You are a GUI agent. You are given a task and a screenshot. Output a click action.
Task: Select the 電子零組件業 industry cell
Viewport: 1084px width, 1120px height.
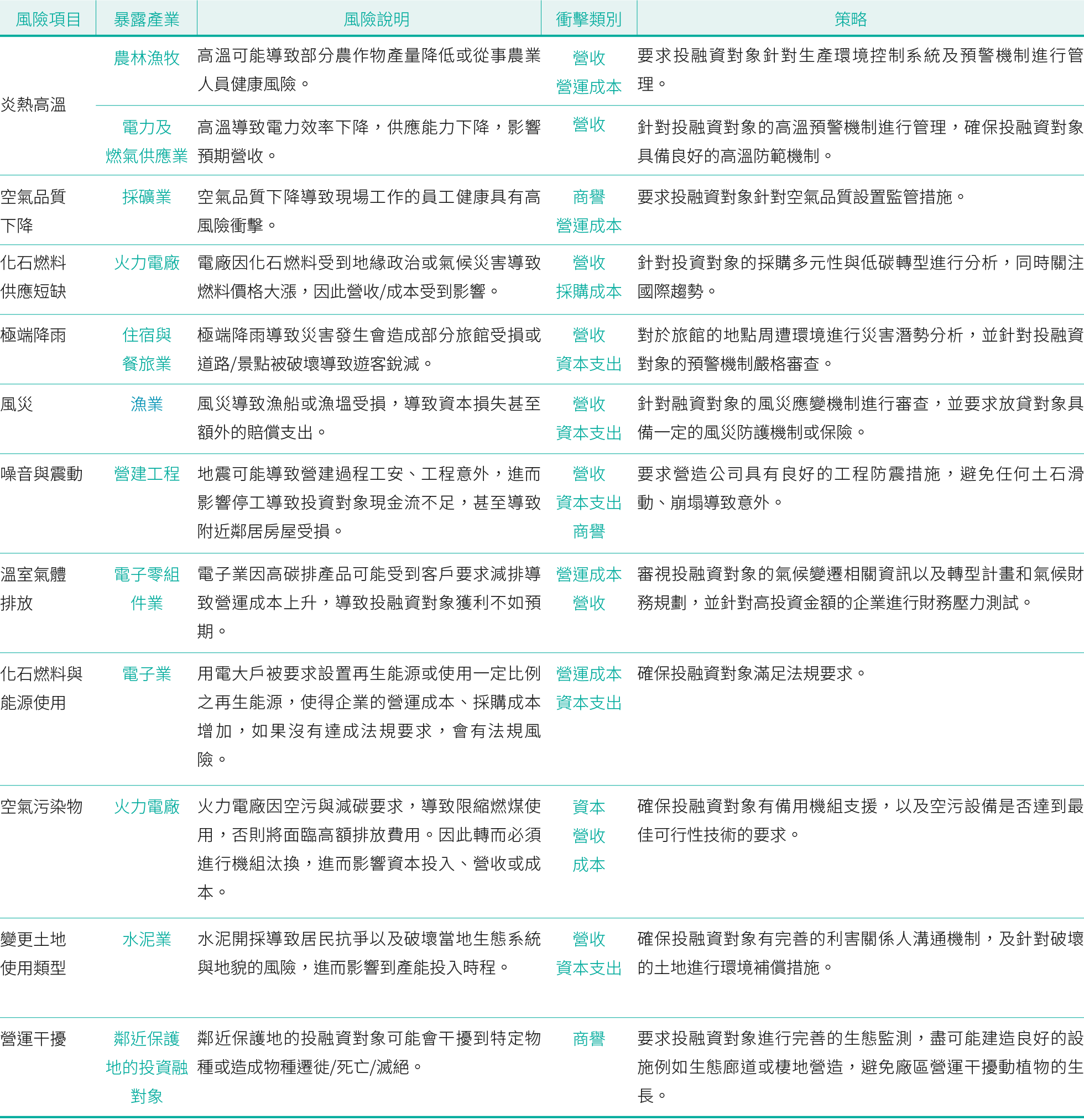click(147, 589)
